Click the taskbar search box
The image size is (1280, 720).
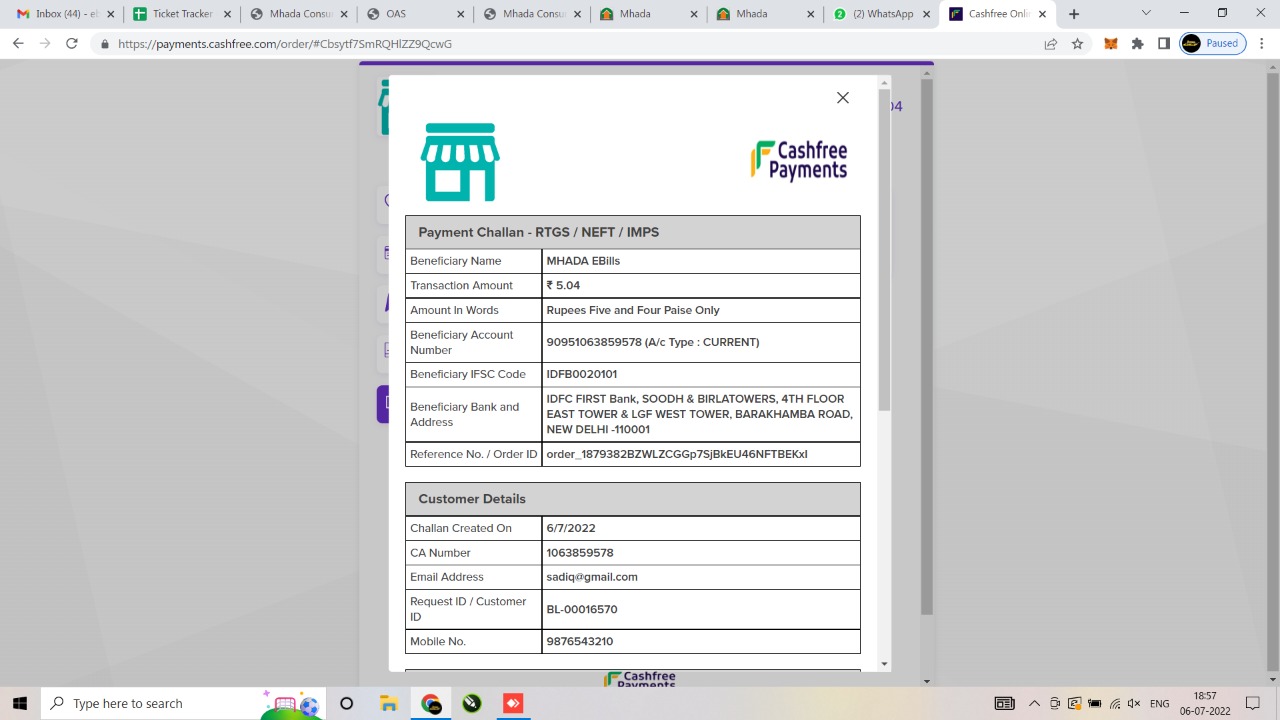click(181, 703)
